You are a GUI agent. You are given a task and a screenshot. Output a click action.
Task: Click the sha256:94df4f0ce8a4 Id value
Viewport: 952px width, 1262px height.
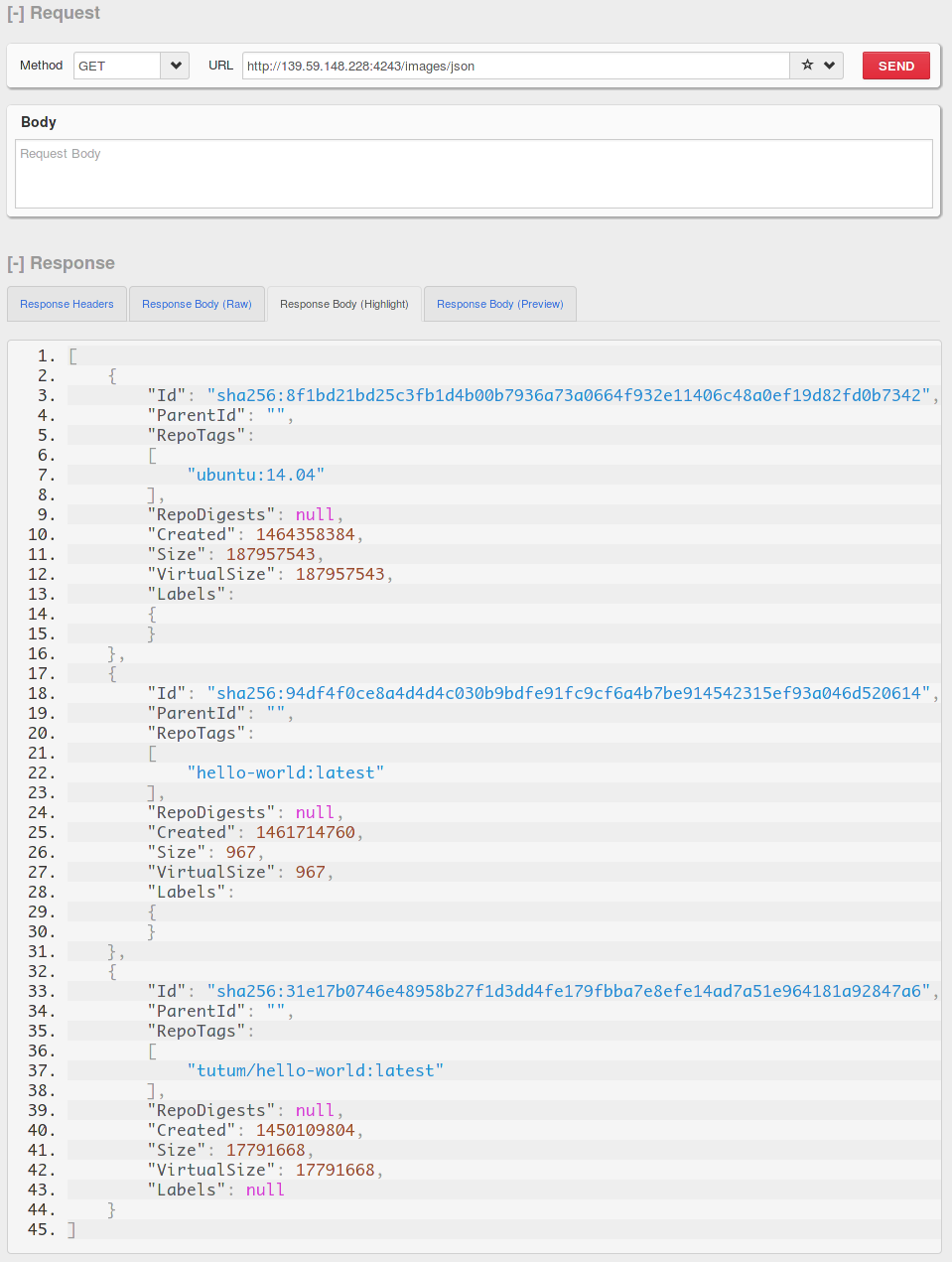click(569, 693)
